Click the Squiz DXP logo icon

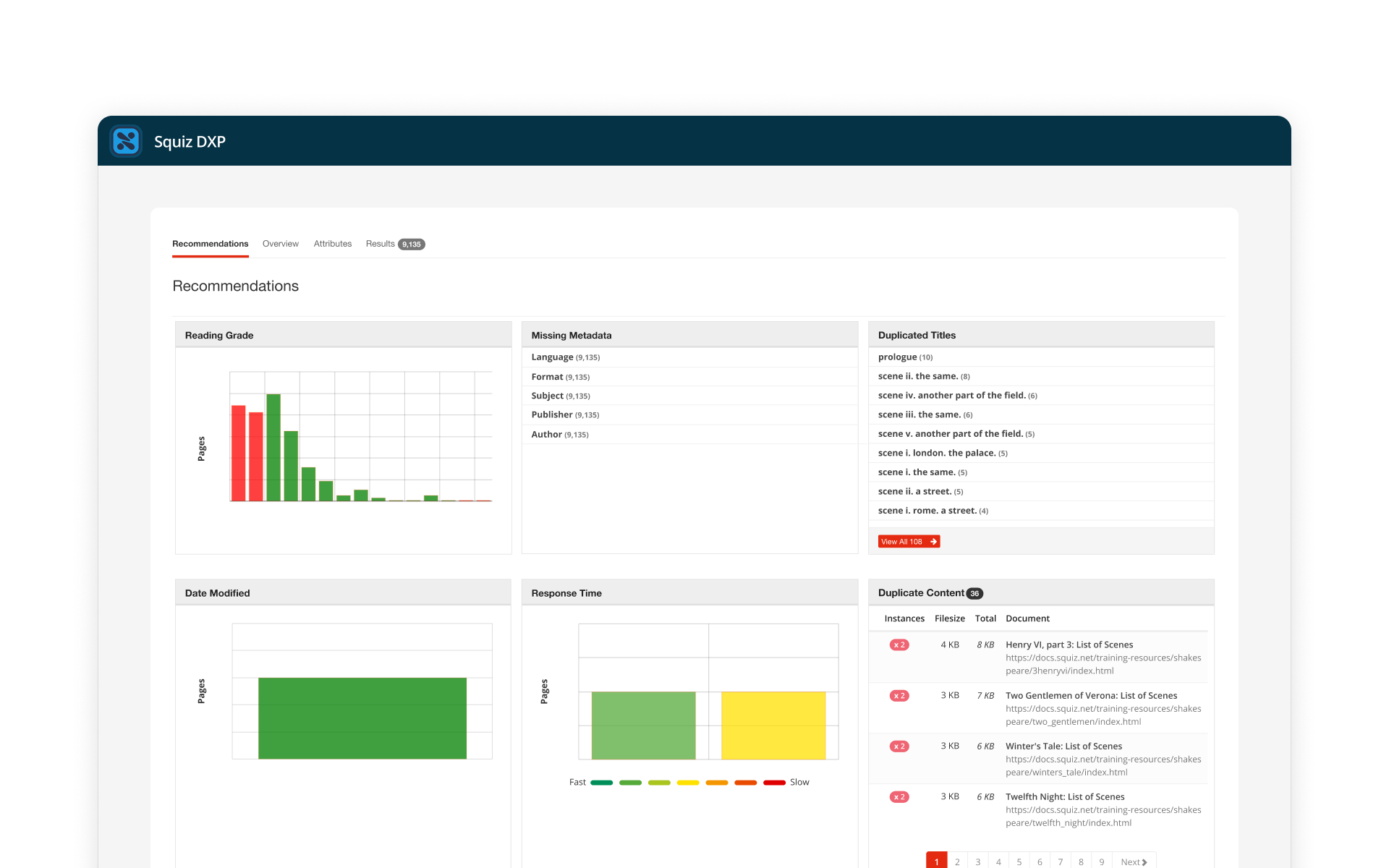(126, 141)
